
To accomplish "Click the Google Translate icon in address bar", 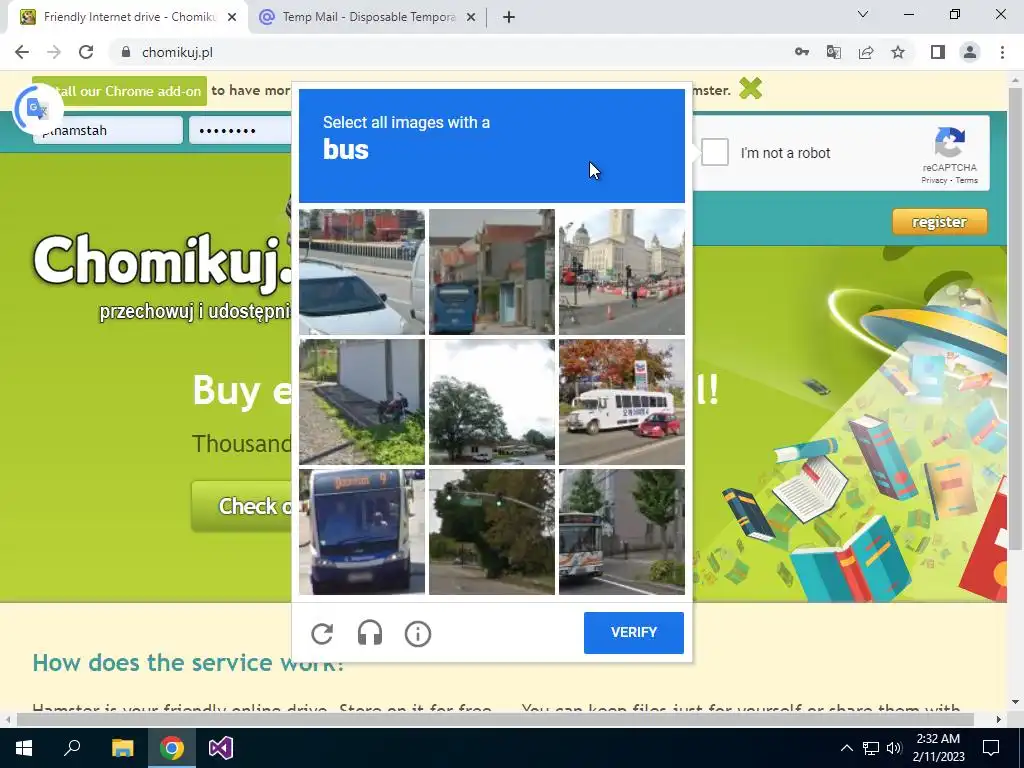I will click(834, 52).
